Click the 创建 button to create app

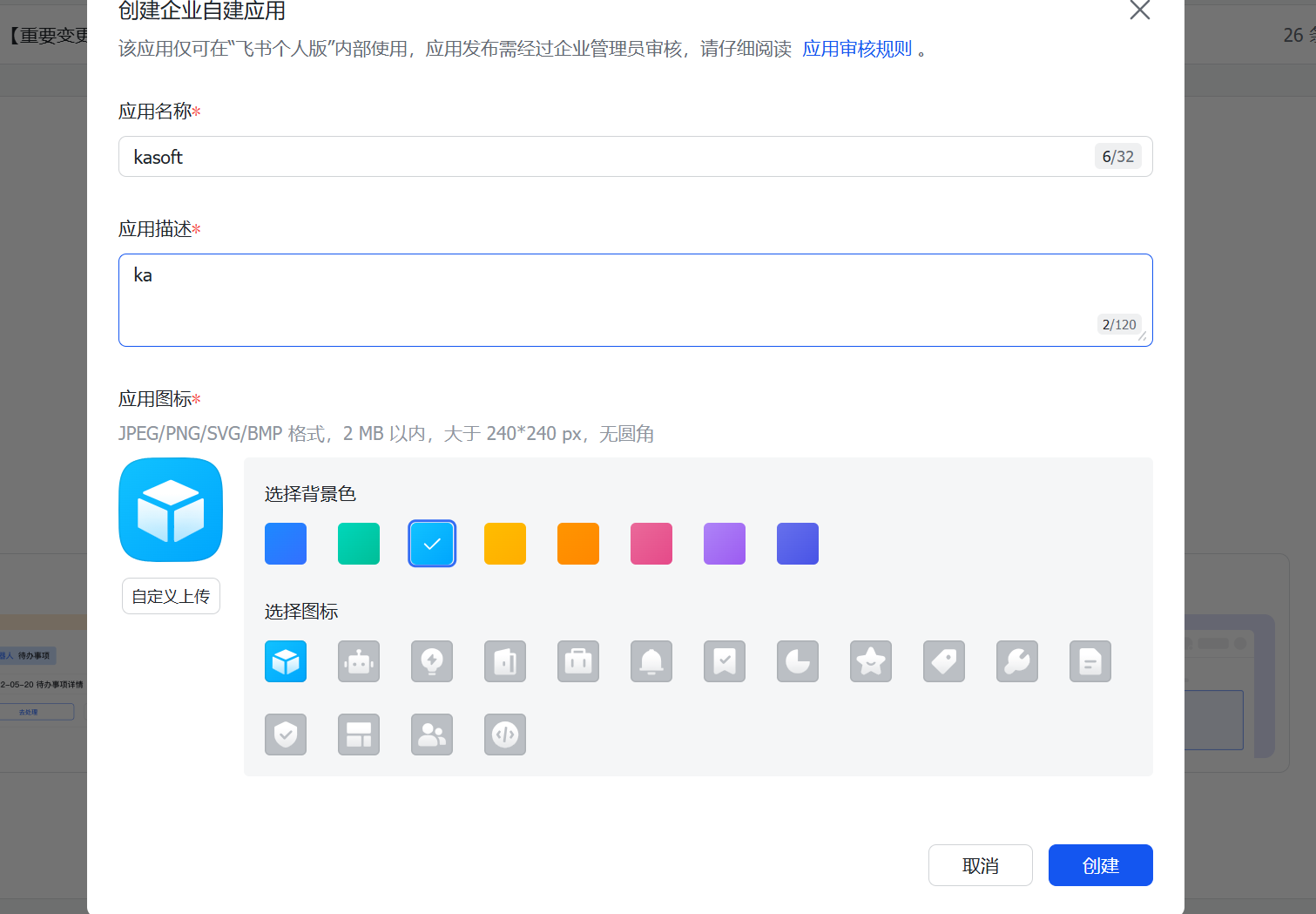pyautogui.click(x=1100, y=865)
